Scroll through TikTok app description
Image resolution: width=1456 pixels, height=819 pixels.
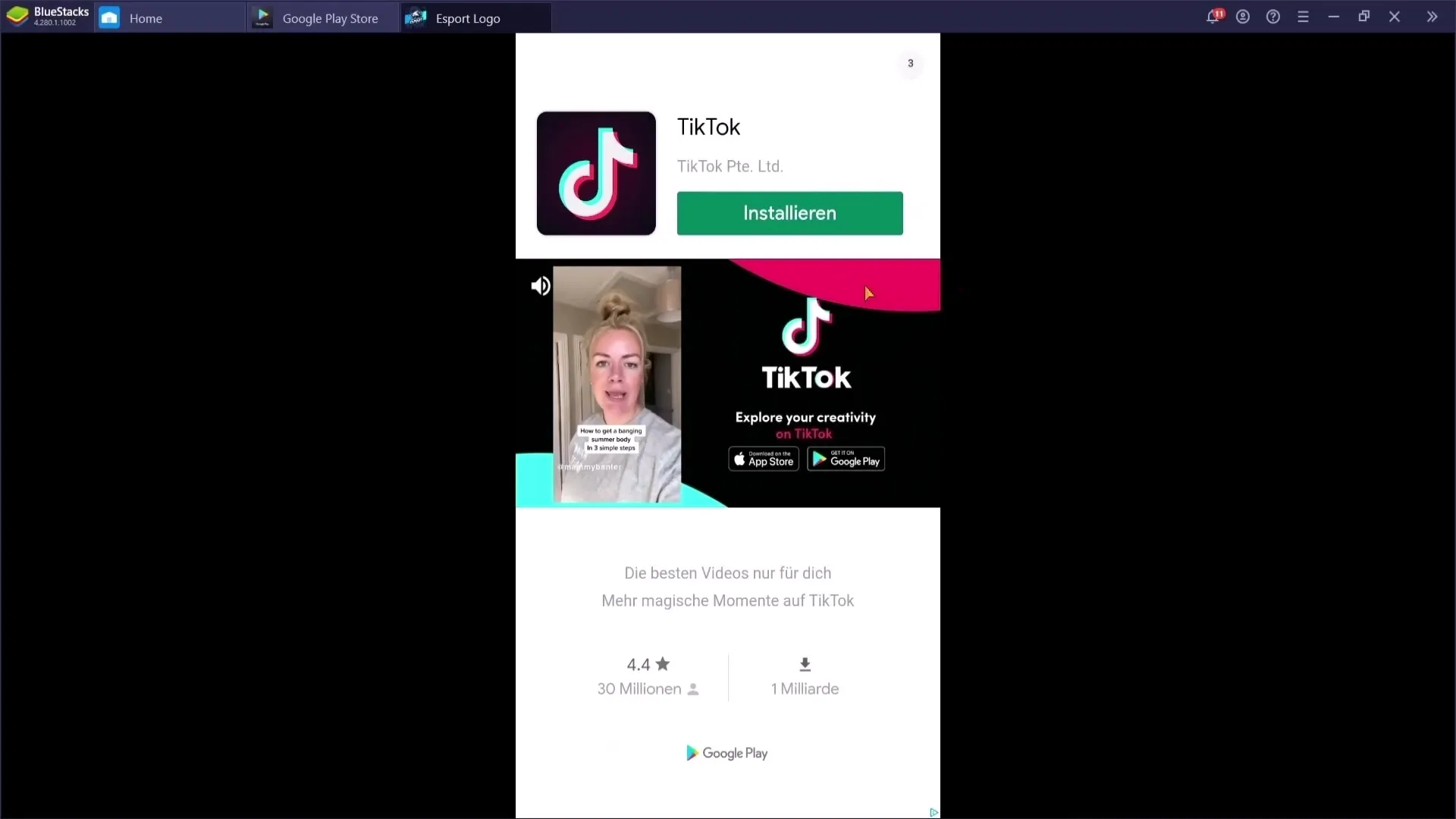tap(727, 587)
